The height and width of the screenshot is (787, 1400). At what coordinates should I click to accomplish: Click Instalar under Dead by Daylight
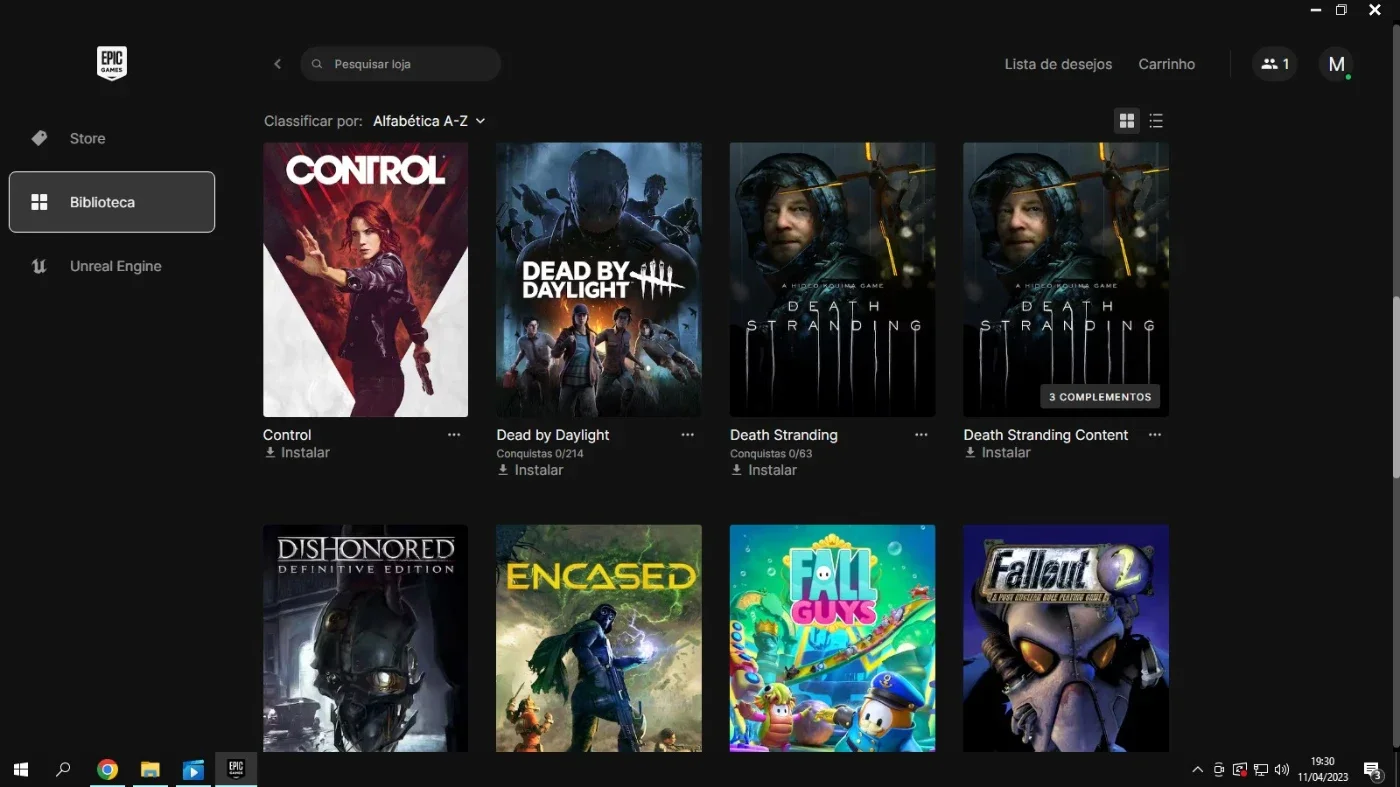click(x=531, y=470)
